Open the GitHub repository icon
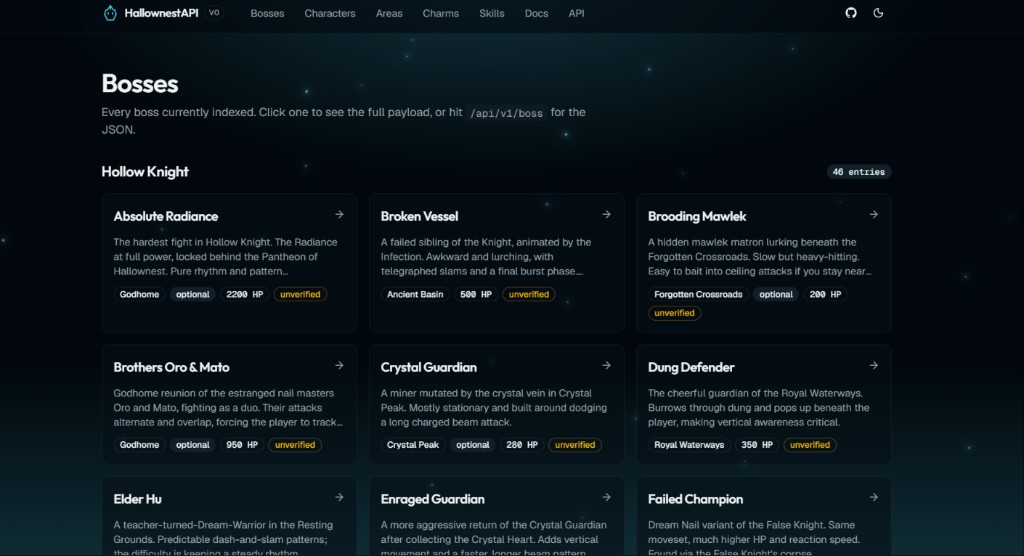Screen dimensions: 1024x556 (x=850, y=13)
